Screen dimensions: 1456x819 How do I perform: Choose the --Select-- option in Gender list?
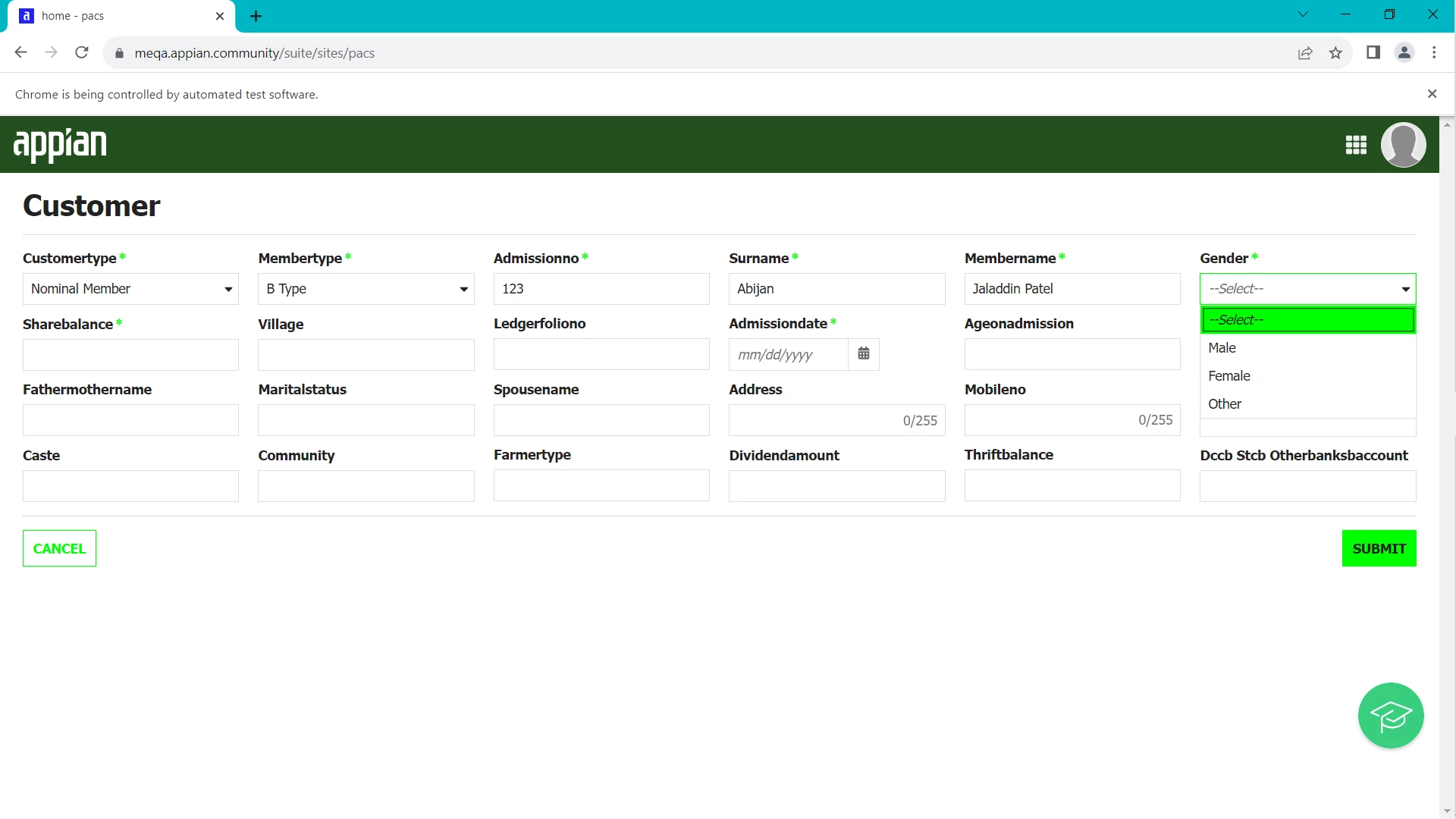coord(1307,320)
